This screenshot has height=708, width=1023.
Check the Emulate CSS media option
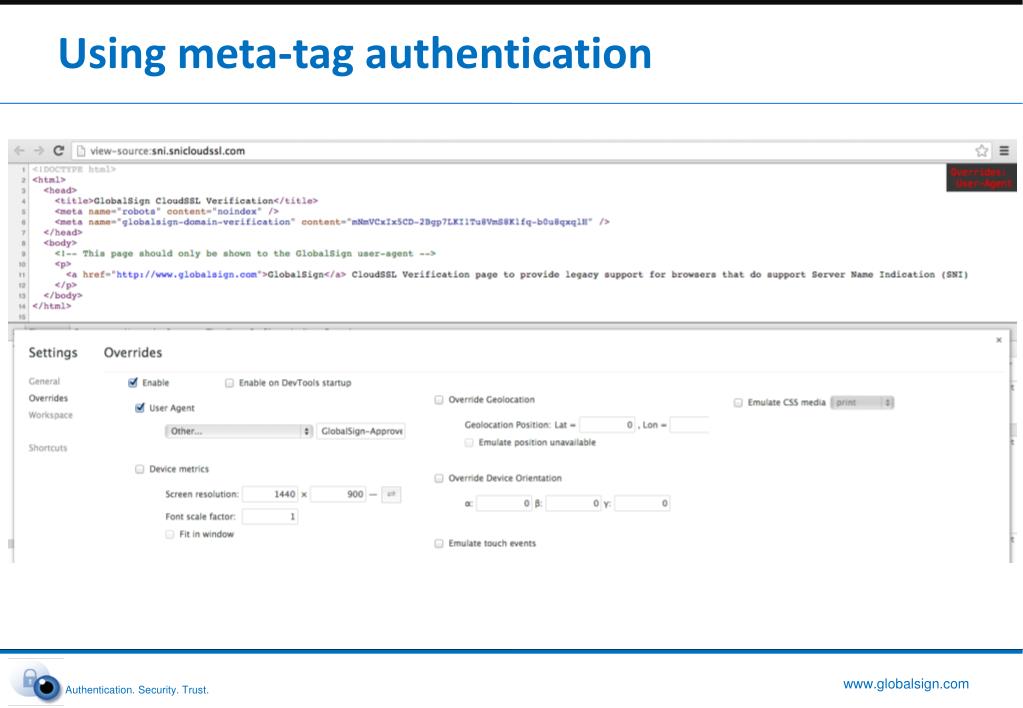tap(738, 403)
